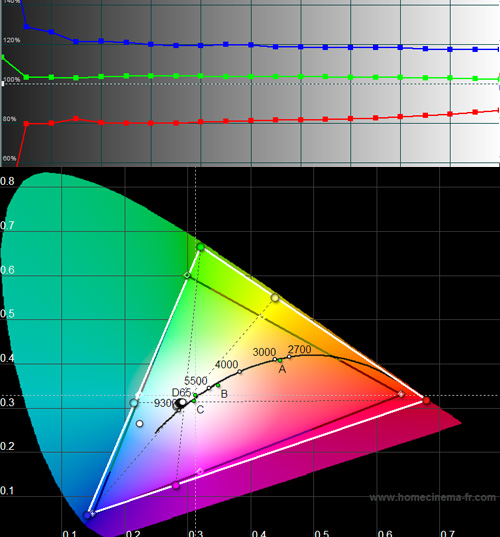This screenshot has height=537, width=500.
Task: Select the 0.1 label on the vertical axis
Action: click(7, 490)
